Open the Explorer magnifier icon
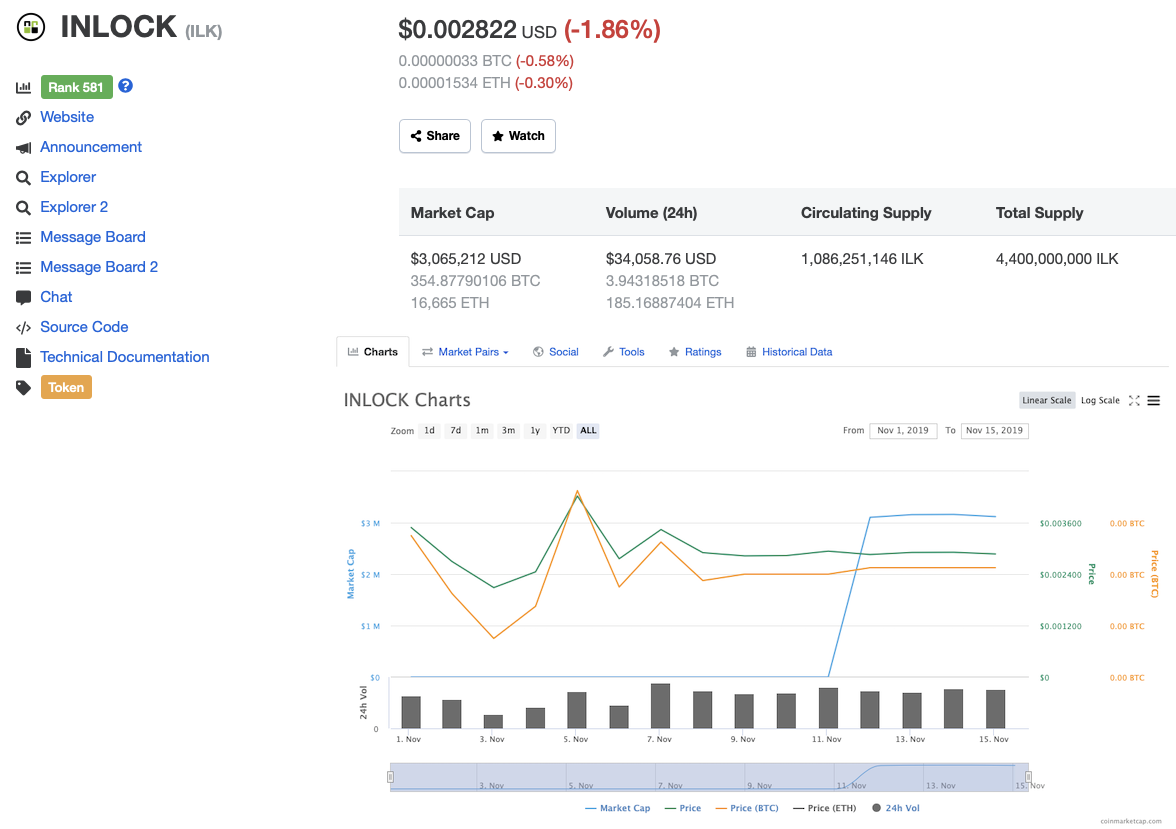 point(22,177)
